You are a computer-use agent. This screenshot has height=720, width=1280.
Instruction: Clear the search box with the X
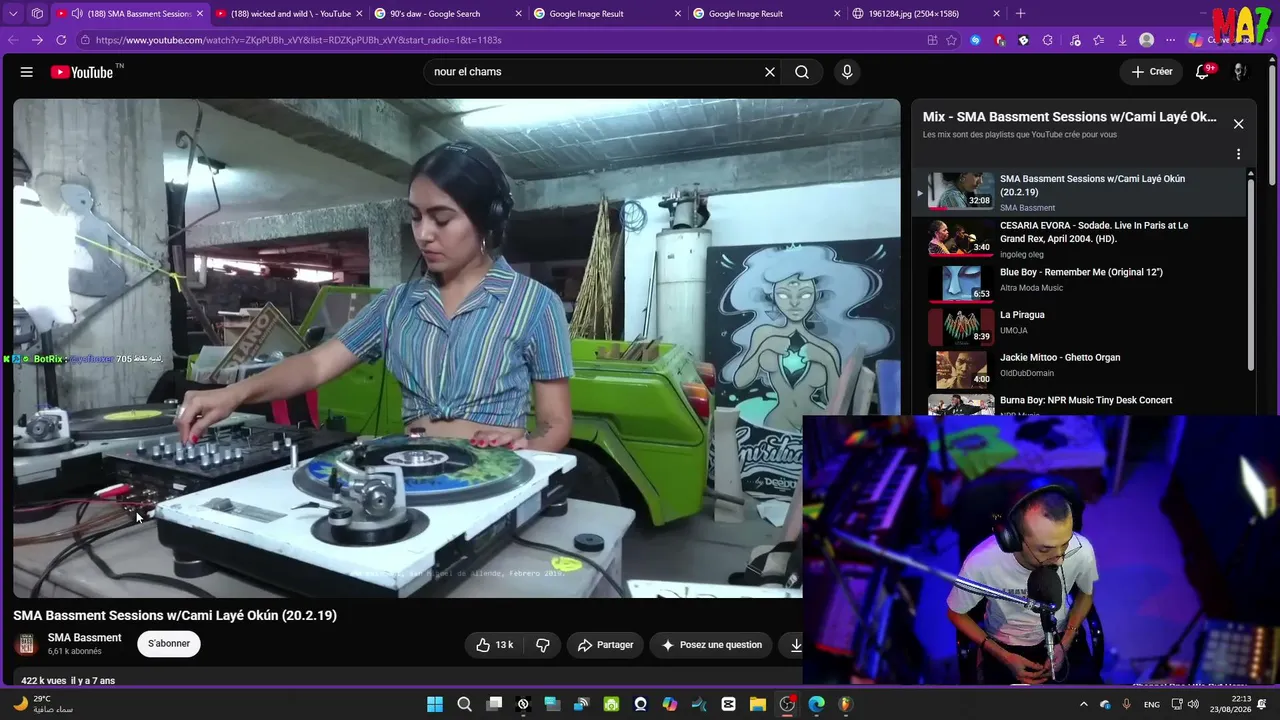point(770,72)
